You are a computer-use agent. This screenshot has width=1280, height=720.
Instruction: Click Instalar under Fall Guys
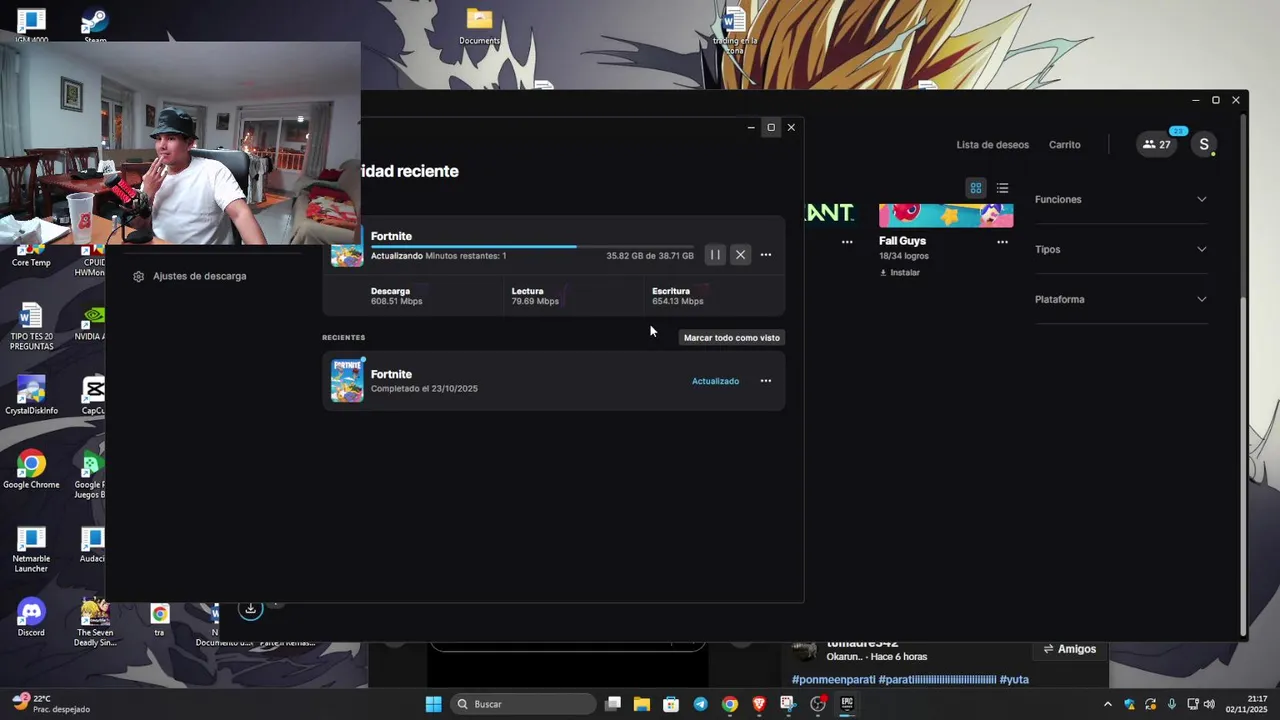pyautogui.click(x=900, y=272)
